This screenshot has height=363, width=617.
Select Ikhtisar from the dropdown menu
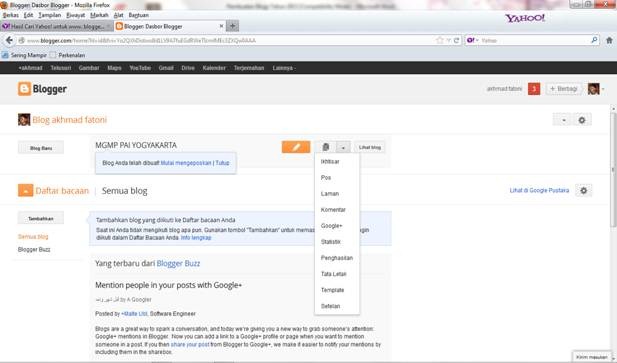[x=330, y=162]
